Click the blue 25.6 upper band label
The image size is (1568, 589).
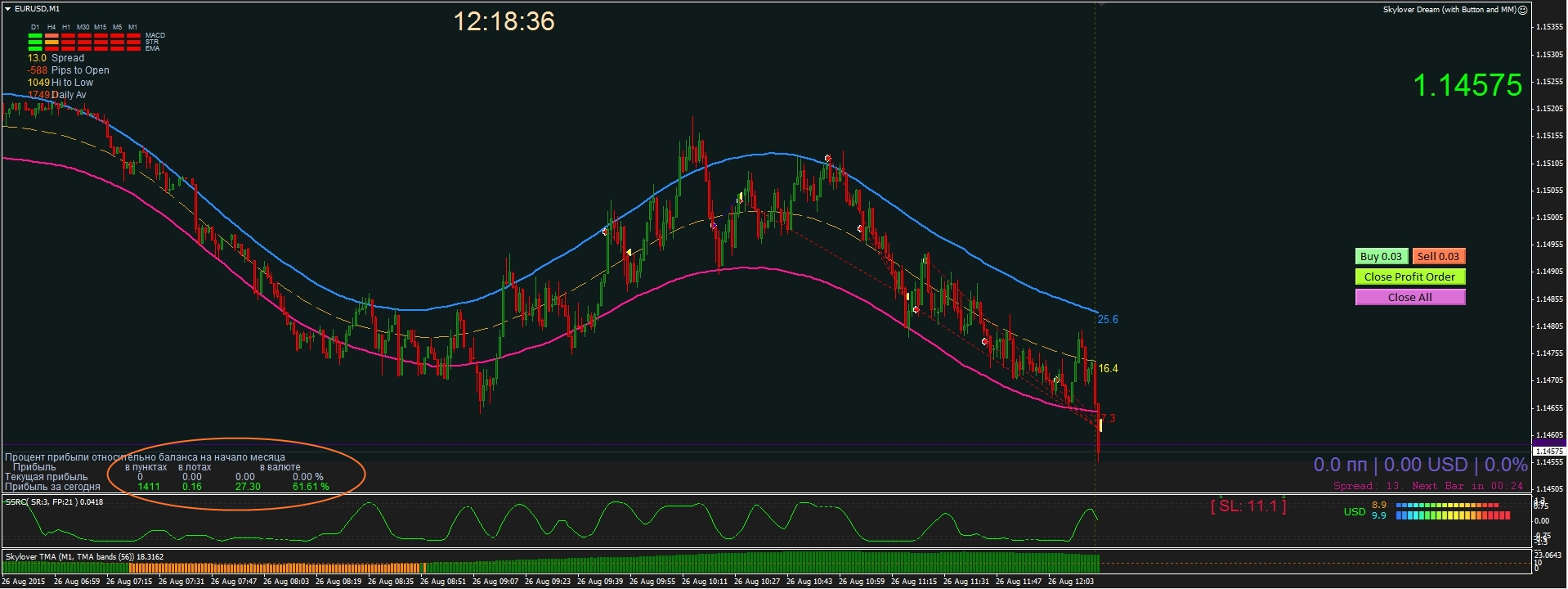pyautogui.click(x=1108, y=319)
